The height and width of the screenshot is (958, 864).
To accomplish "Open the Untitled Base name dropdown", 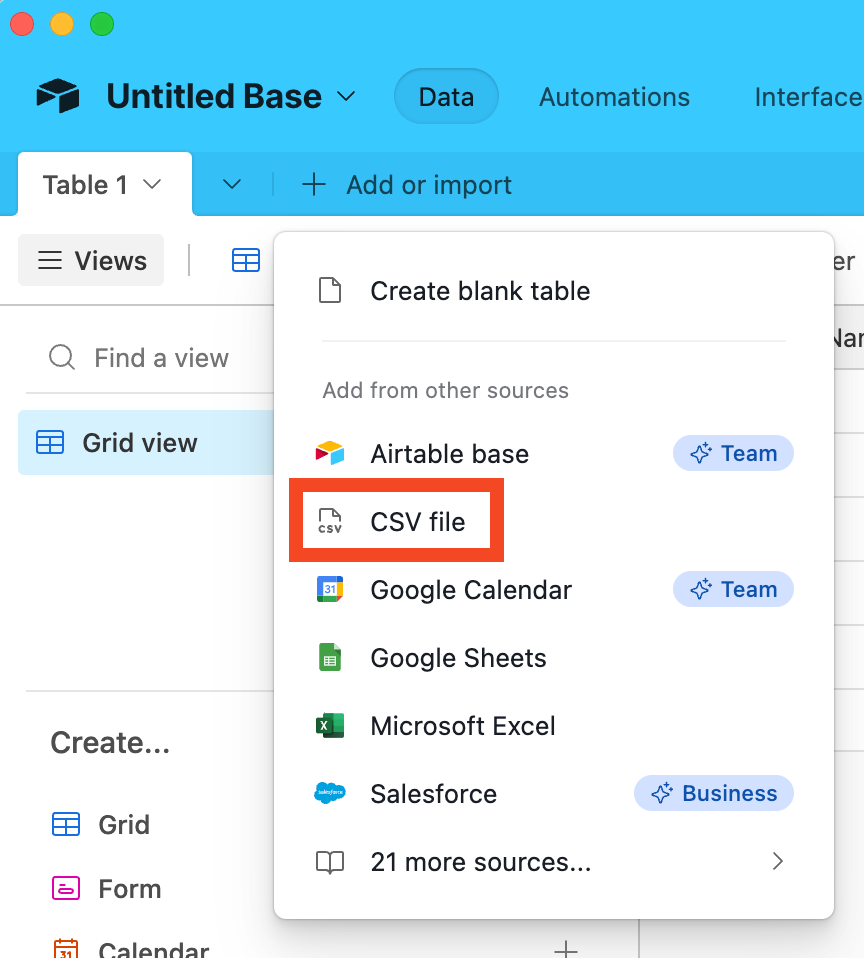I will 346,96.
